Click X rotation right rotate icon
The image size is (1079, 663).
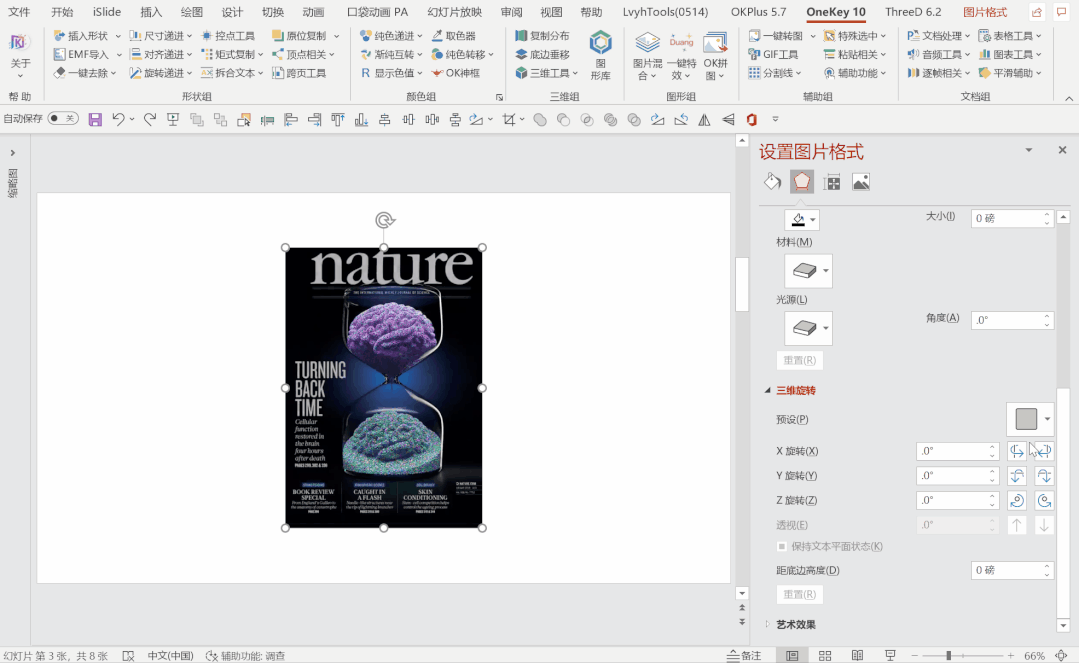(x=1044, y=452)
